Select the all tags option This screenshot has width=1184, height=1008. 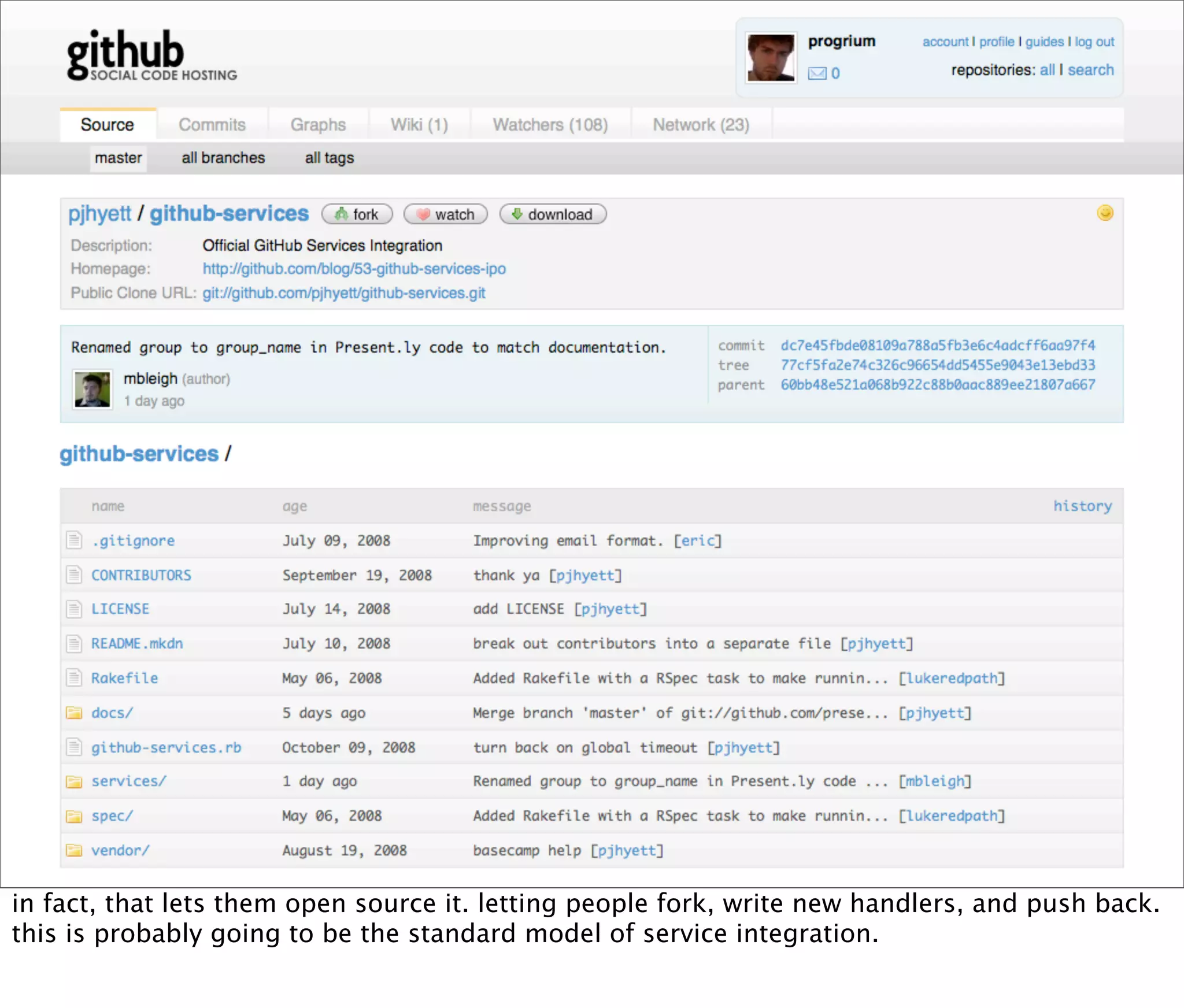(329, 158)
